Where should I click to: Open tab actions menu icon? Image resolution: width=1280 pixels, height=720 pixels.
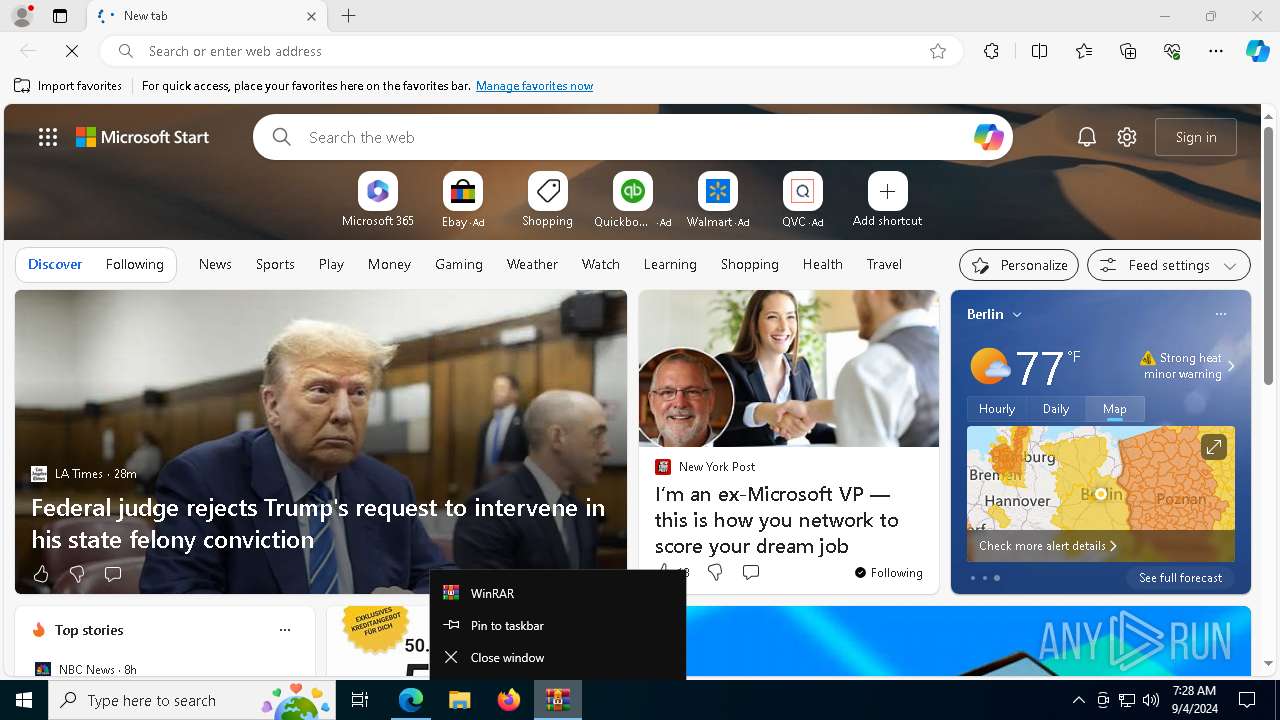click(60, 16)
